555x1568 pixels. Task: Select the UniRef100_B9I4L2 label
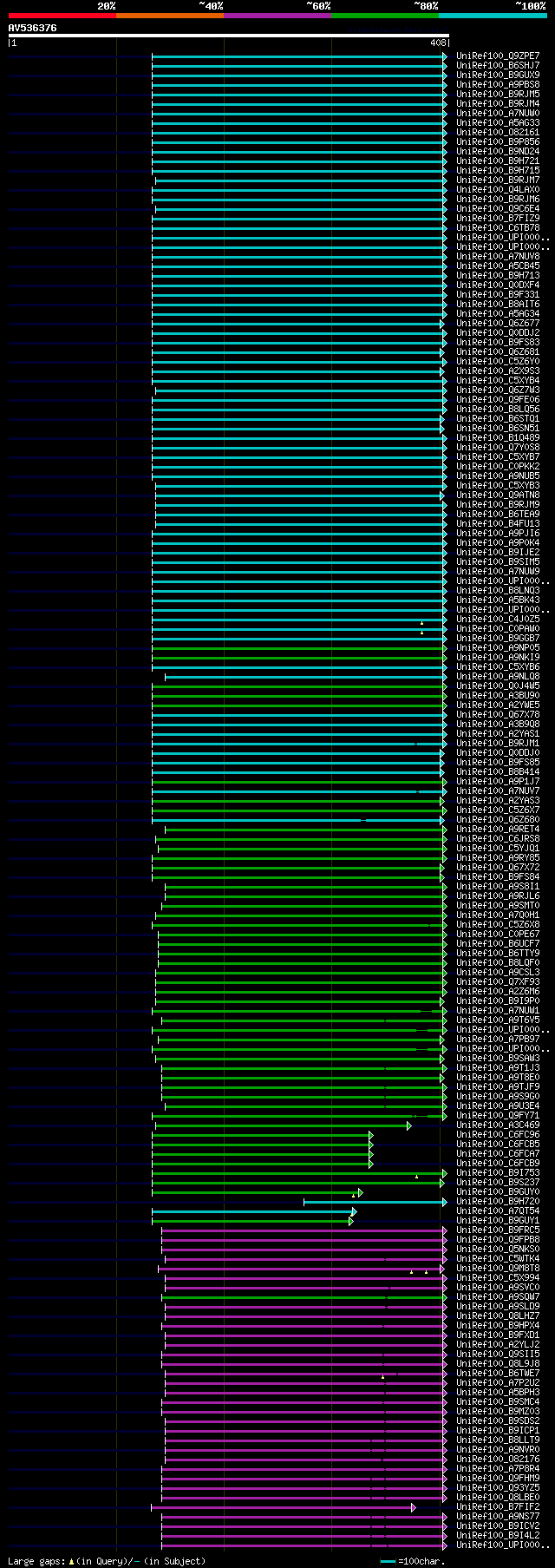[x=498, y=1535]
